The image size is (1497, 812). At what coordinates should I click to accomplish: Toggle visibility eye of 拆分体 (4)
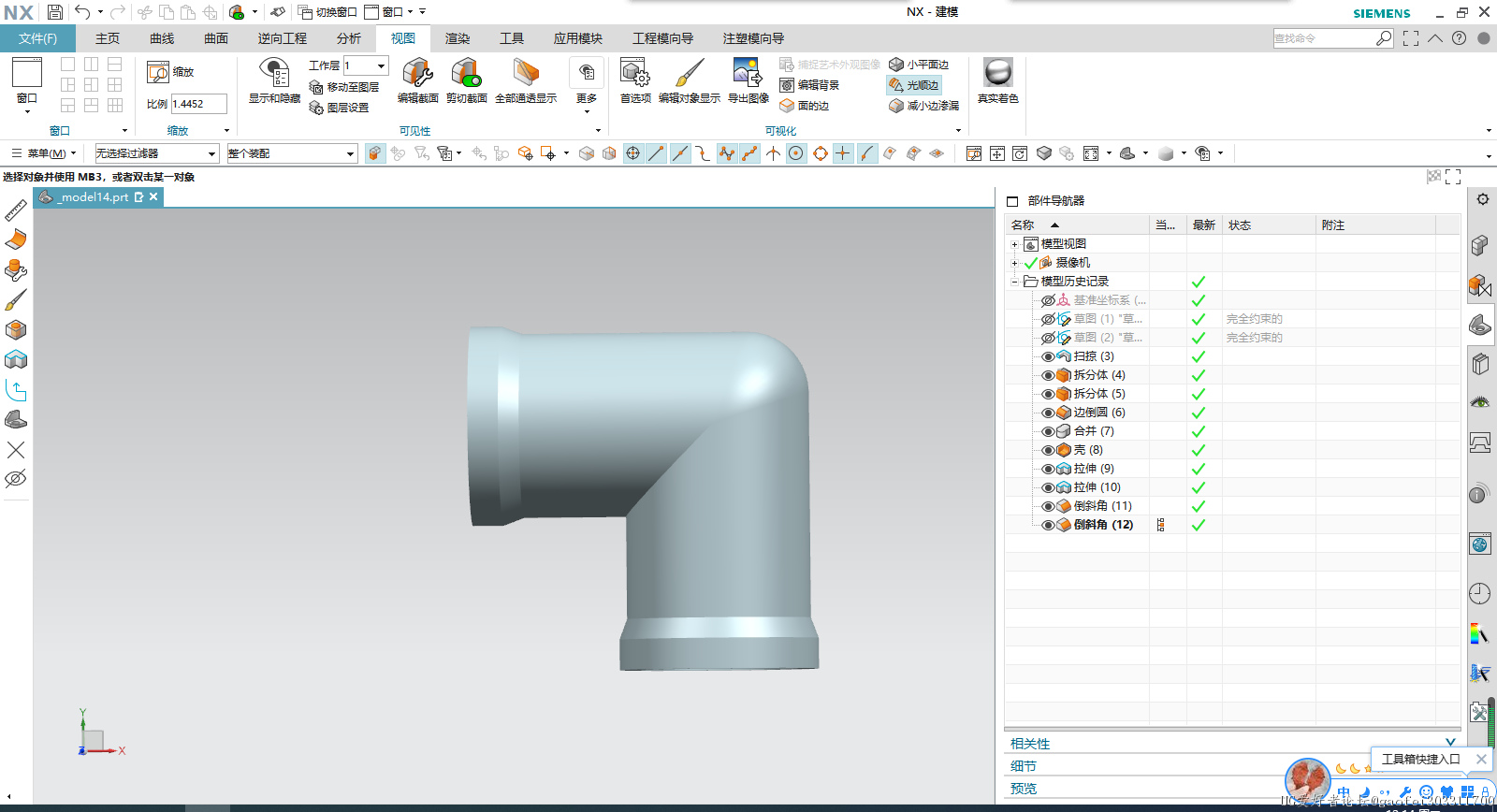[1048, 375]
